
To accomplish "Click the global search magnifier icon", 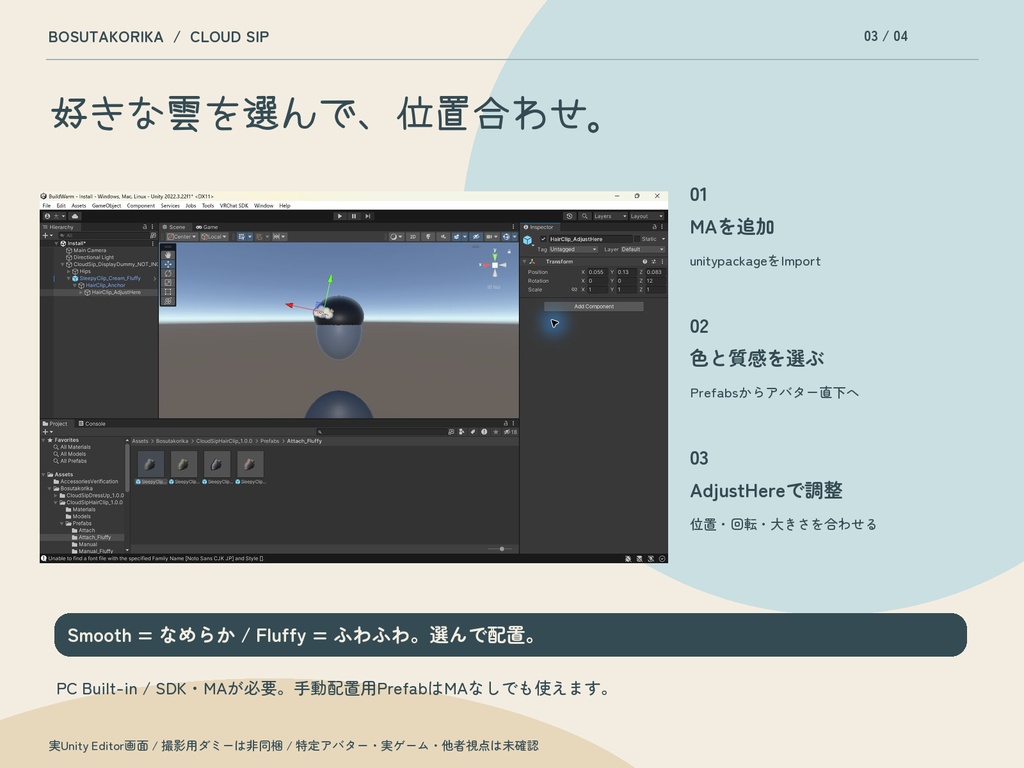I will pos(584,216).
